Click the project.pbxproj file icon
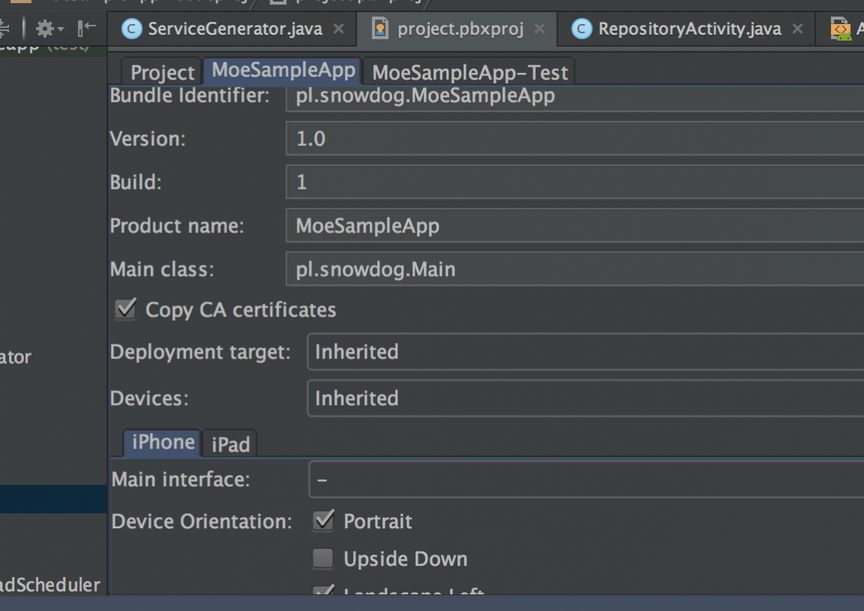864x611 pixels. click(380, 28)
